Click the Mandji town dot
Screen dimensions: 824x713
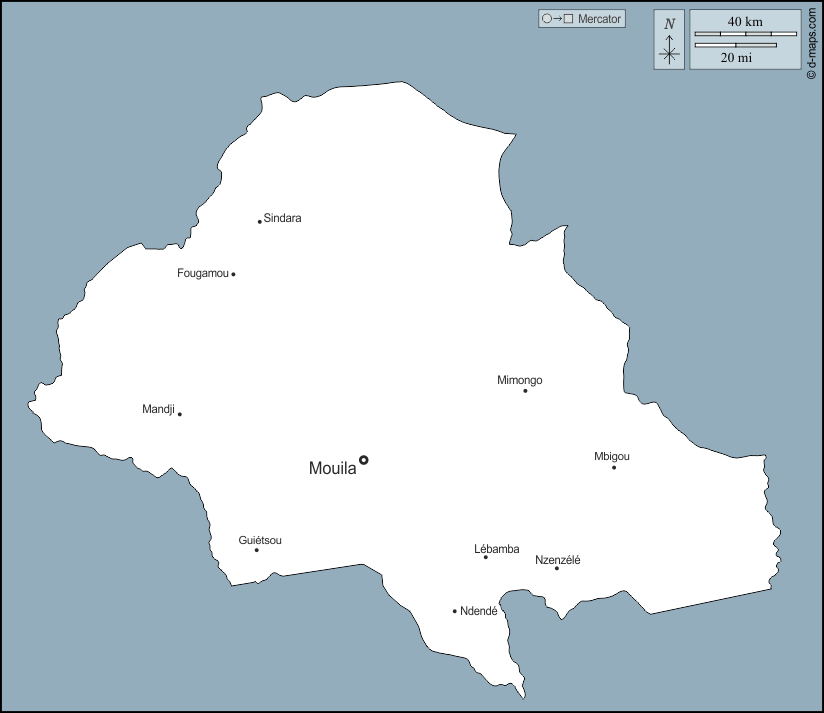pos(180,412)
